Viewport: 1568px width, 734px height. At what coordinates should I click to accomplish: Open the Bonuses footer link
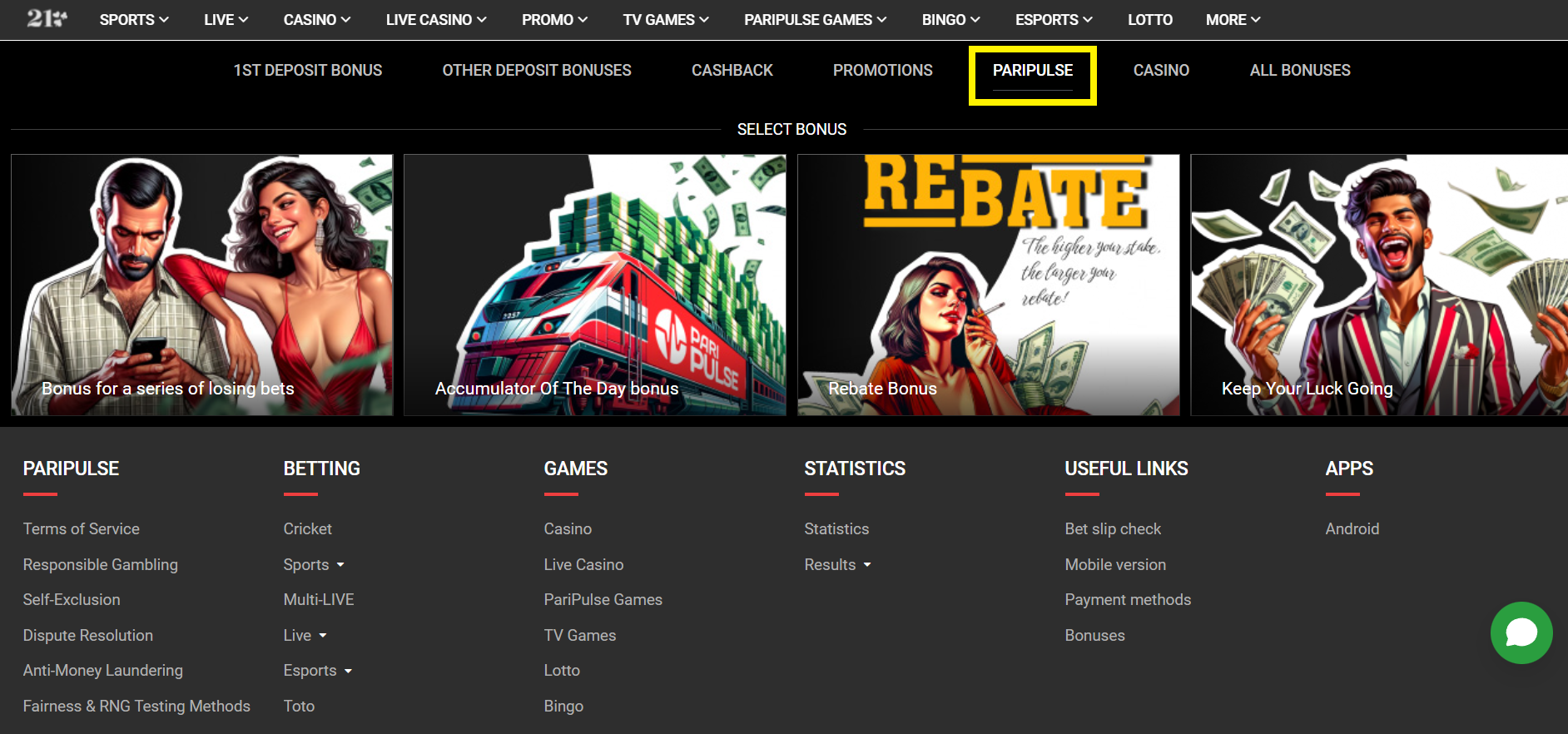pyautogui.click(x=1094, y=636)
